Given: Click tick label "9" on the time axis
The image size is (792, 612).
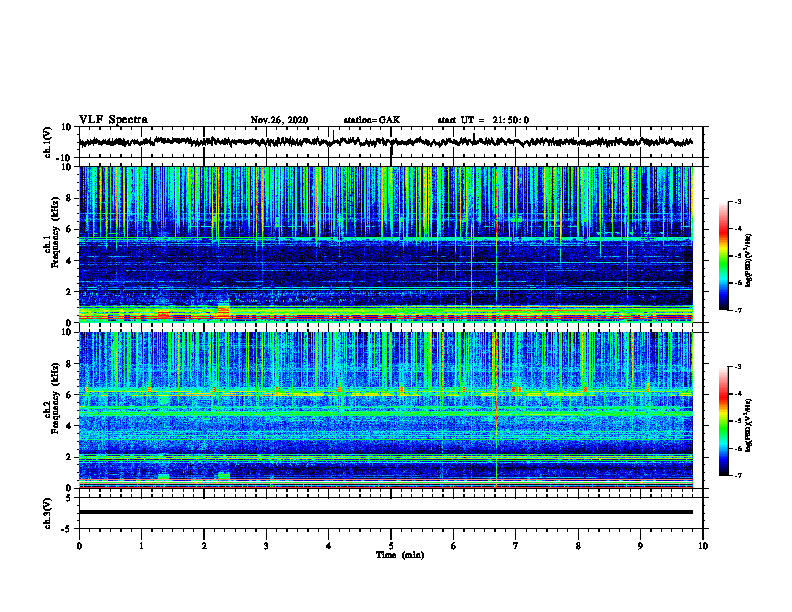Looking at the screenshot, I should (x=640, y=546).
